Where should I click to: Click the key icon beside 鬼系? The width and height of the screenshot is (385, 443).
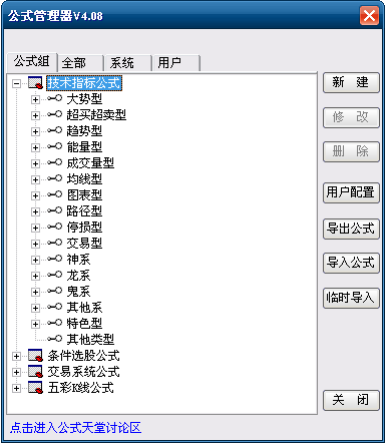(x=55, y=291)
